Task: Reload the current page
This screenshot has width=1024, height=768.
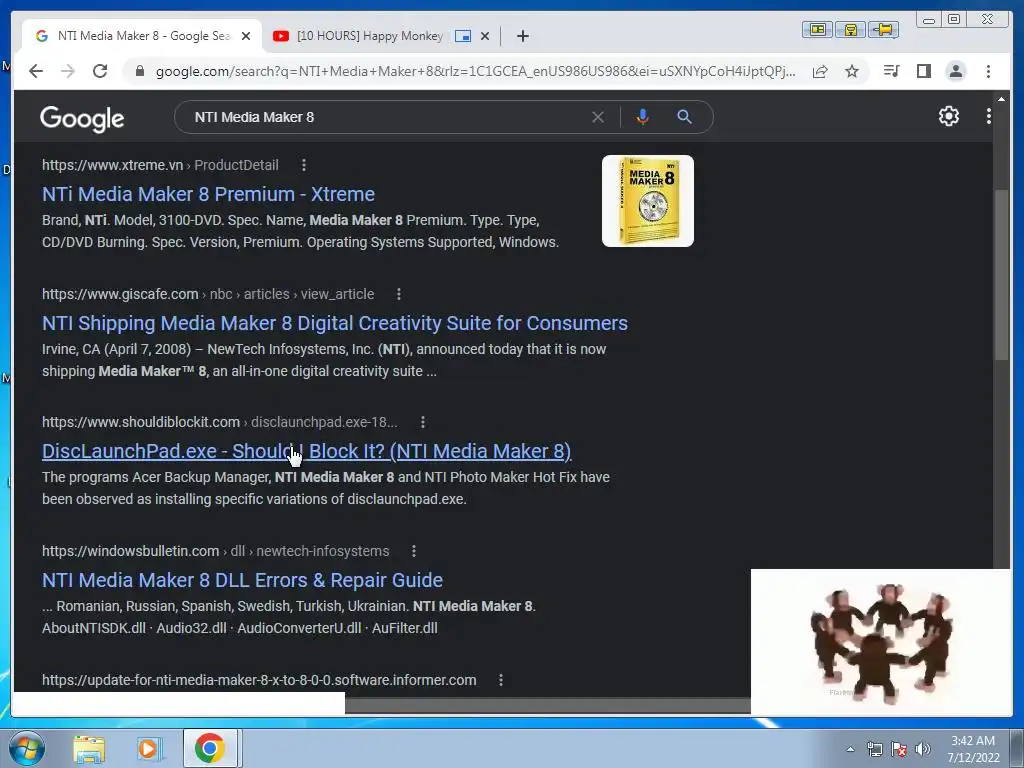Action: point(100,71)
